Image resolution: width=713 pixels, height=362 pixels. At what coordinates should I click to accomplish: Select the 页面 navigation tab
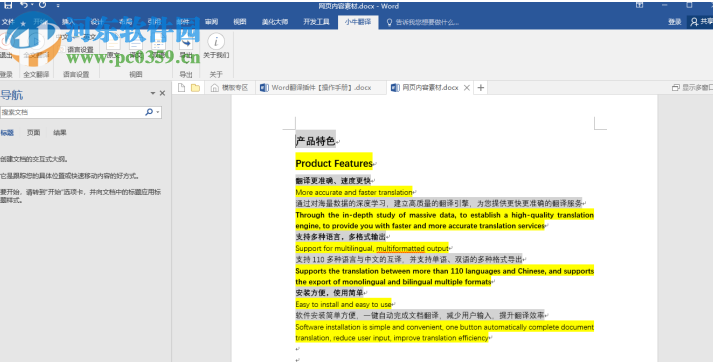33,133
